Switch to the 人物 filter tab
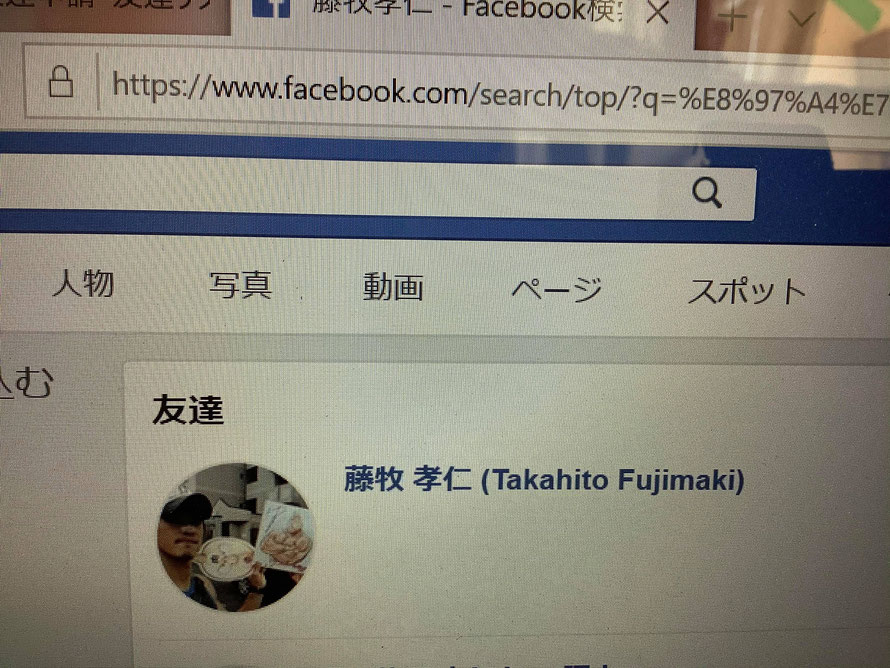890x668 pixels. coord(83,283)
